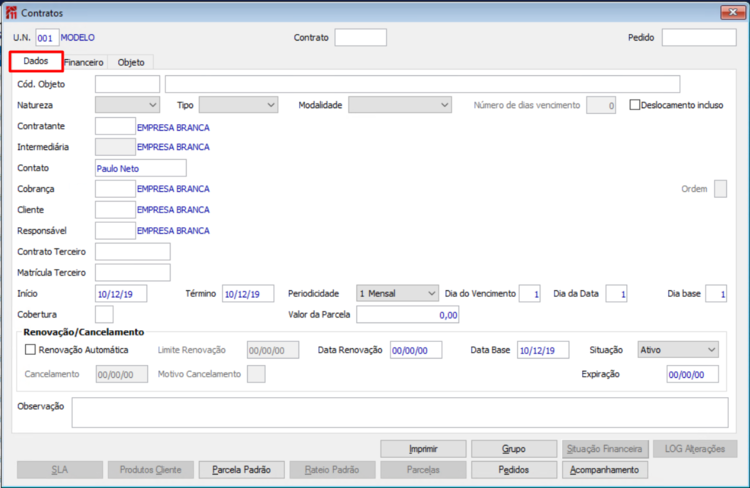The image size is (750, 488).
Task: Click the Data Renovação date field
Action: [x=416, y=350]
